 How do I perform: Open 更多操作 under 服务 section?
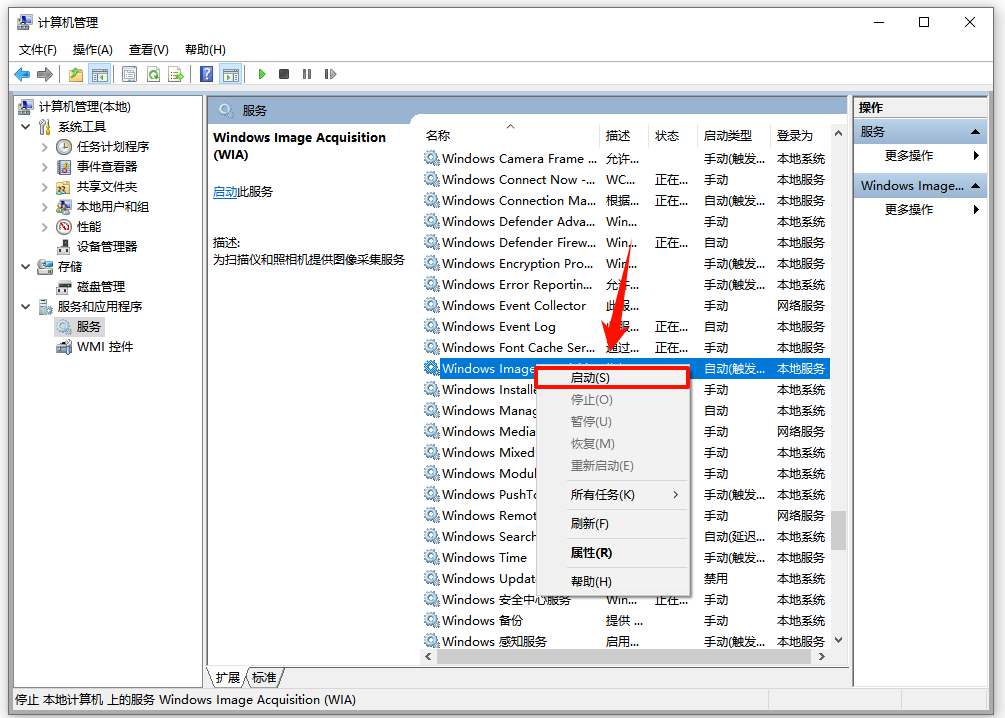pos(920,156)
